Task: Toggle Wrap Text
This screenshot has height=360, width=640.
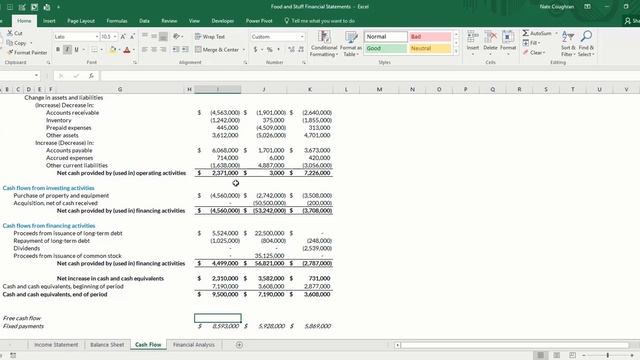Action: pos(210,37)
